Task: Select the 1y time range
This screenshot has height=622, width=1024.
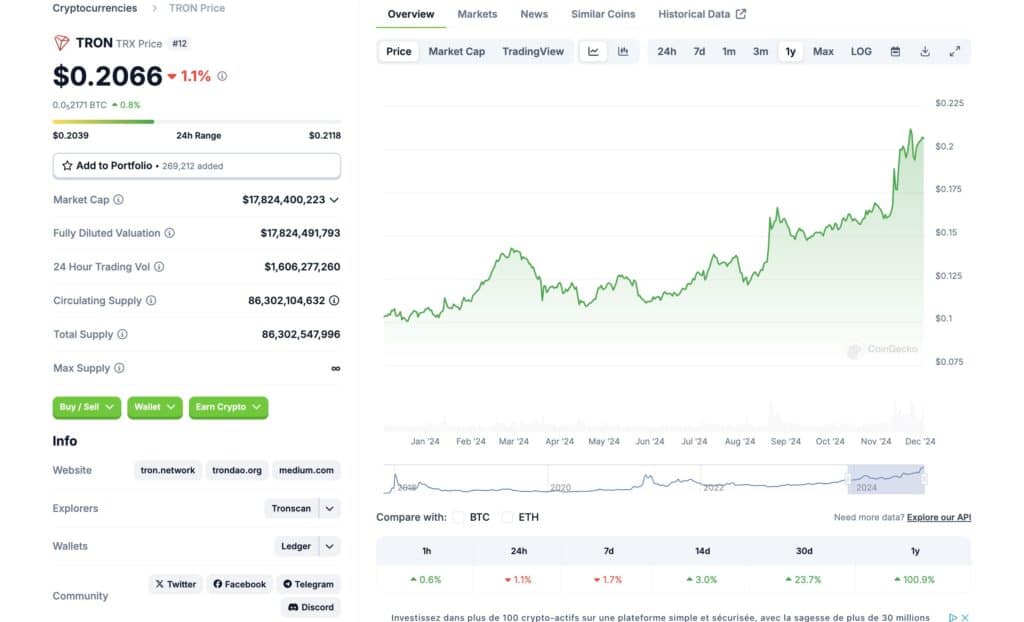Action: (790, 52)
